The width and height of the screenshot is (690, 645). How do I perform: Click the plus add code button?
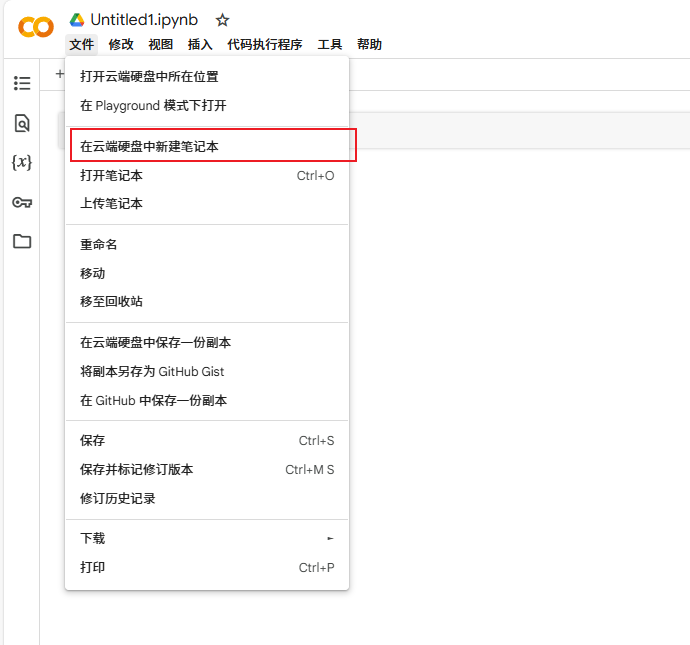pyautogui.click(x=59, y=74)
